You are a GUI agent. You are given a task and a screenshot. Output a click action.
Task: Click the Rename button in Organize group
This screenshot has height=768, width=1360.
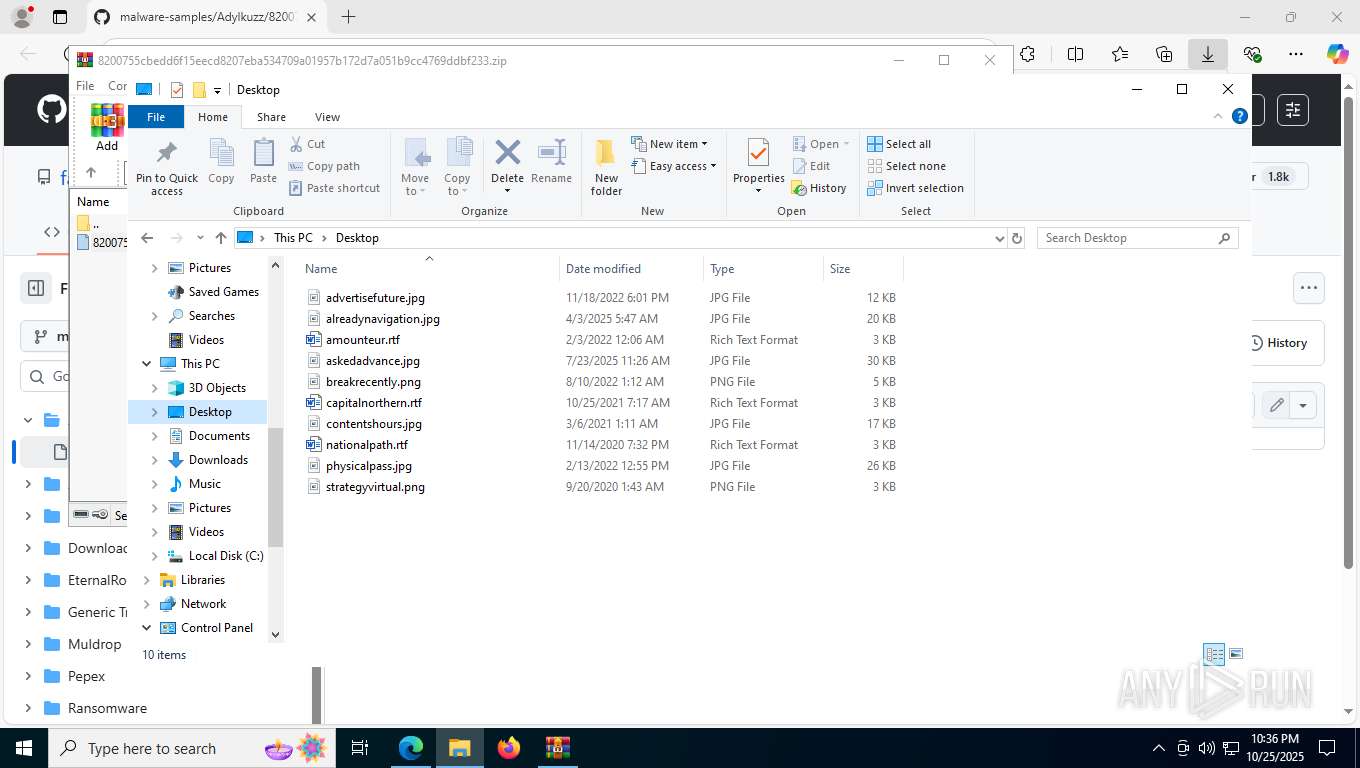[551, 162]
